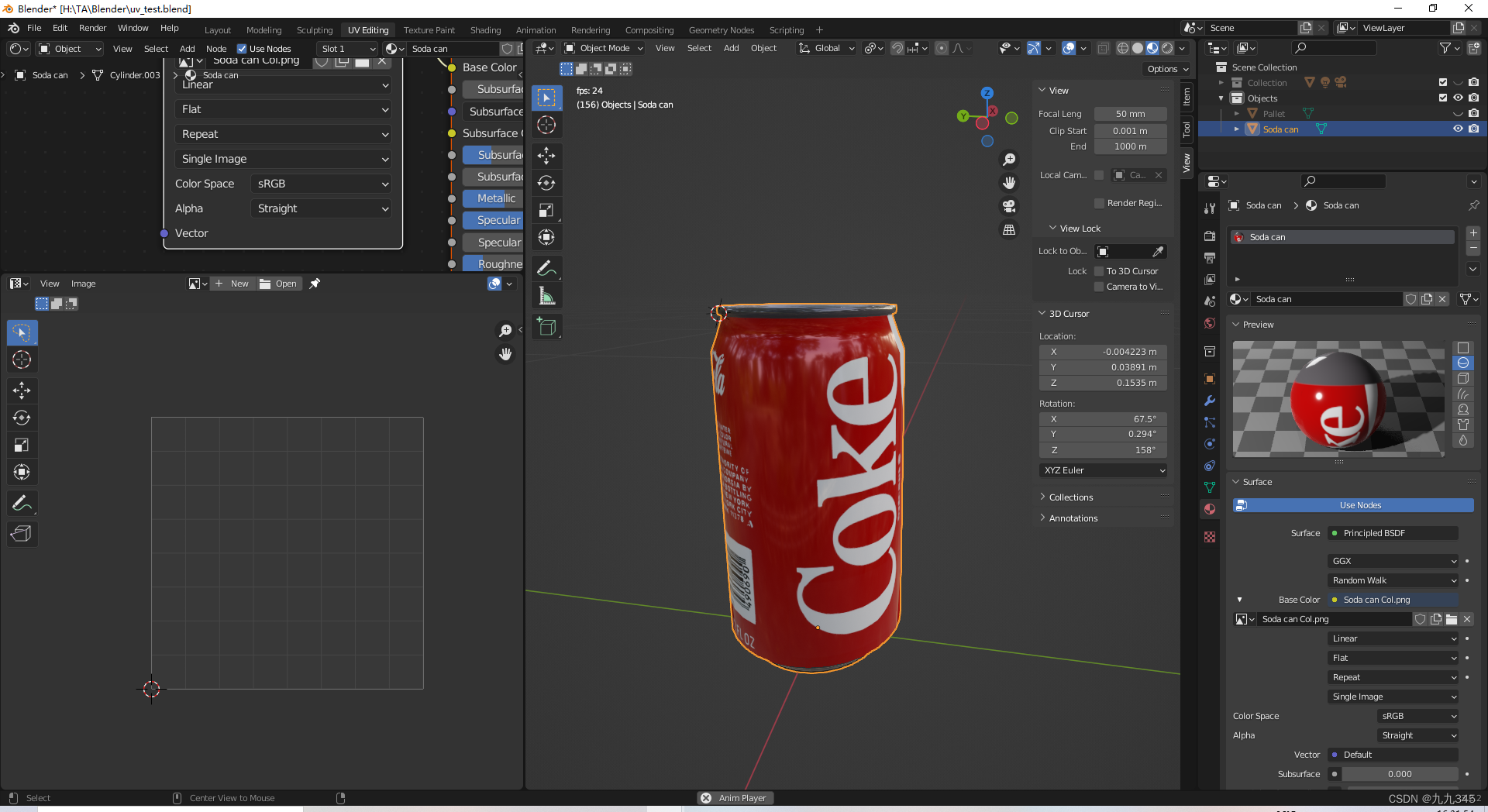Select the Measure tool in 3D viewport
The width and height of the screenshot is (1488, 812).
[546, 295]
